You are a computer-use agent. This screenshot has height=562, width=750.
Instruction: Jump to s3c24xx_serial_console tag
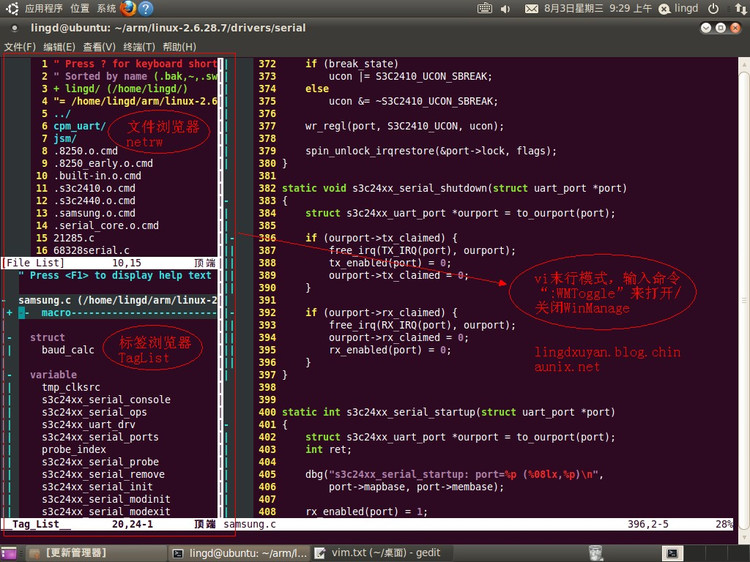point(106,400)
